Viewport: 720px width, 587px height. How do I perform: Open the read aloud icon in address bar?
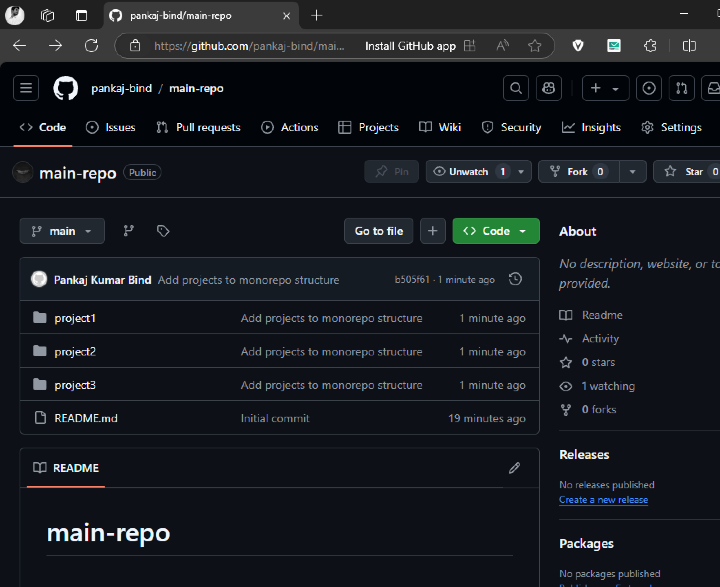pos(503,45)
